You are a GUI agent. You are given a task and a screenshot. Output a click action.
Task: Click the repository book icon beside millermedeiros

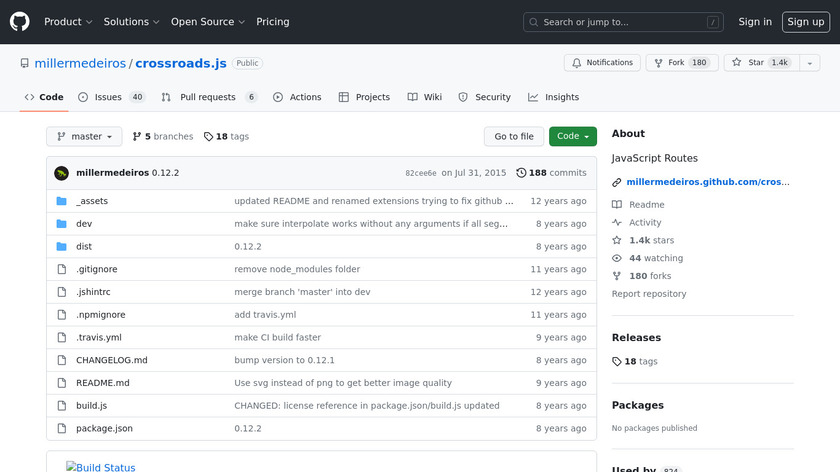(x=25, y=63)
